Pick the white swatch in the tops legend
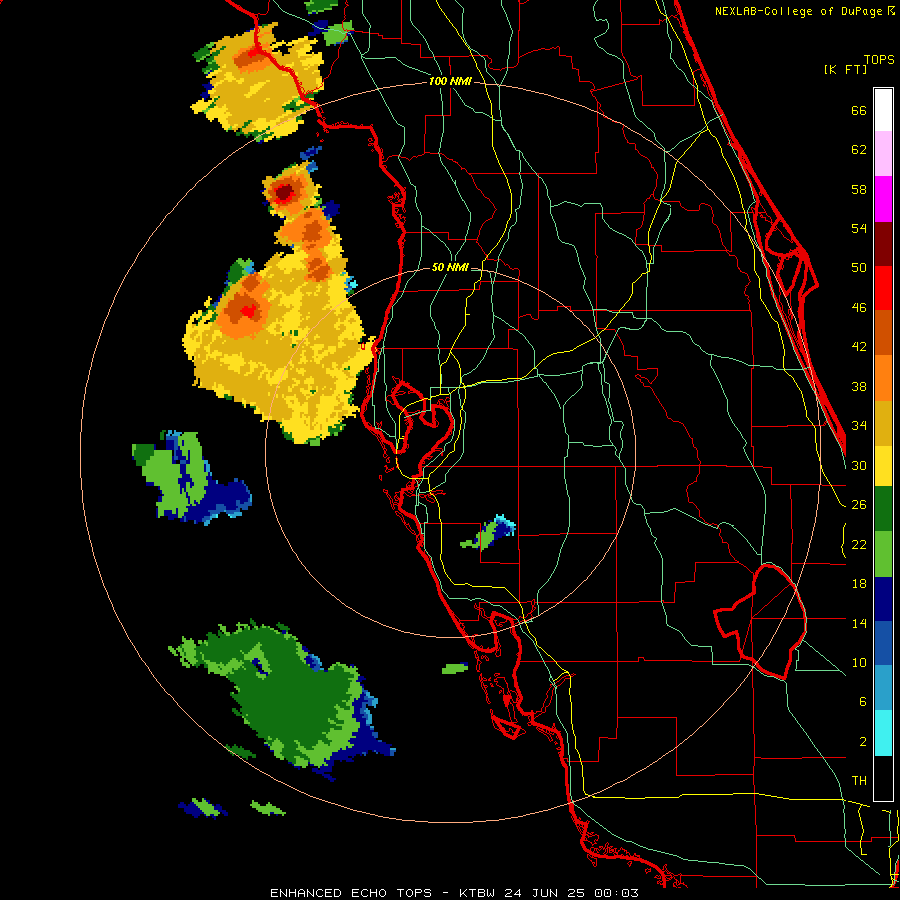Screen dimensions: 900x900 pos(883,110)
